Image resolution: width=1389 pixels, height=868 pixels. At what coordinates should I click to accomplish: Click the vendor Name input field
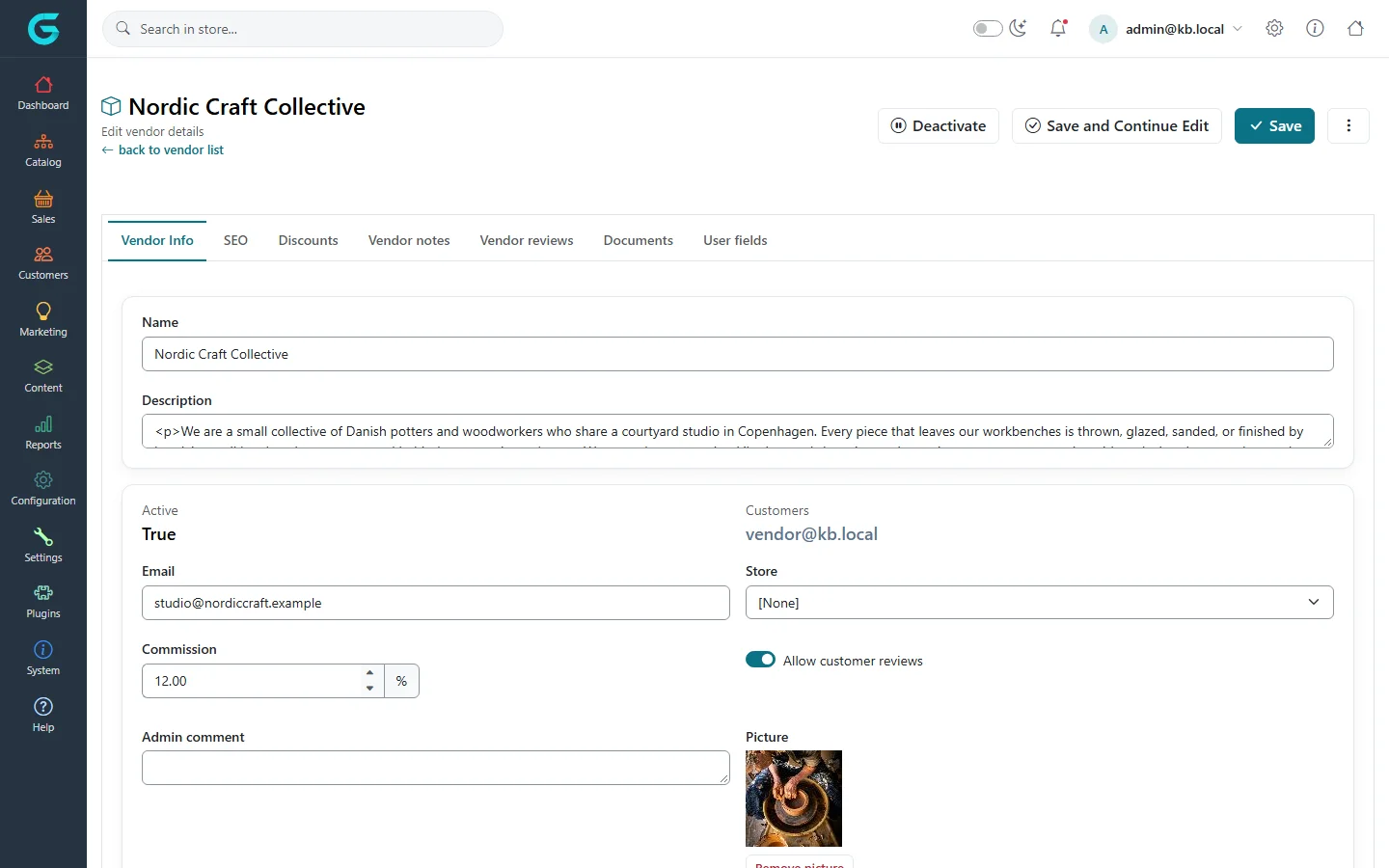pyautogui.click(x=738, y=354)
